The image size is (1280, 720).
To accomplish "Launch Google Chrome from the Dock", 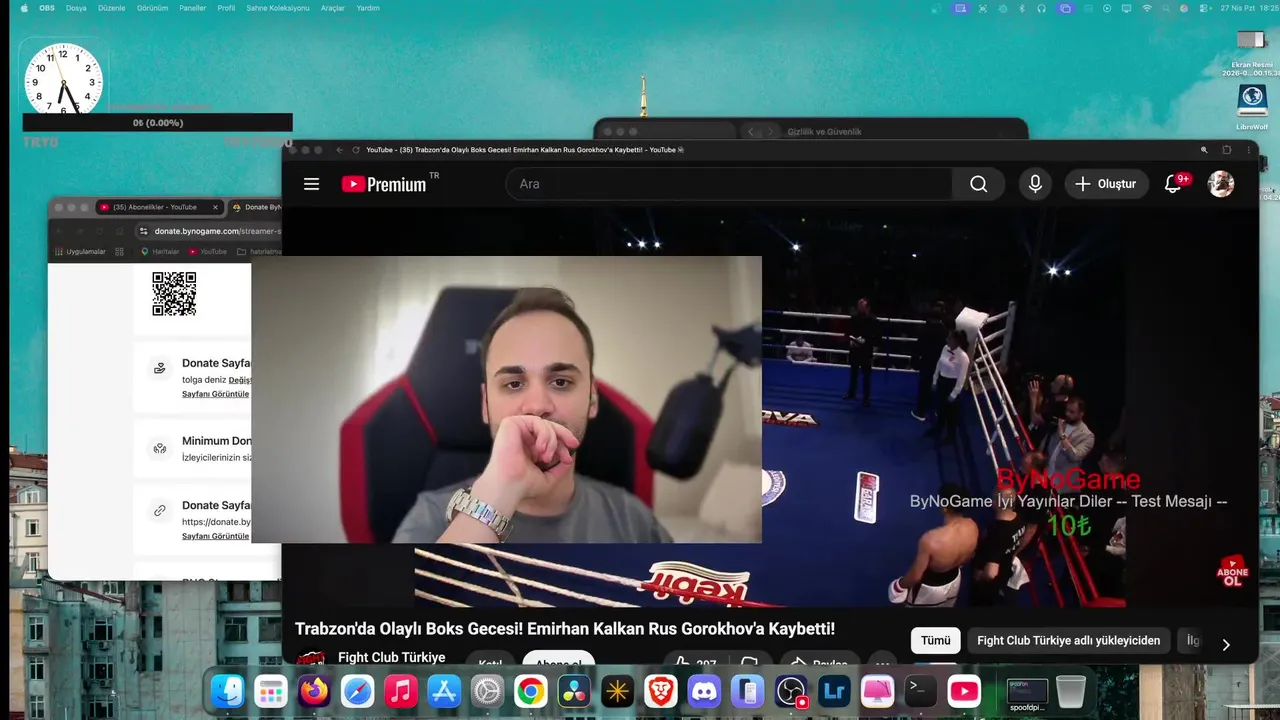I will [x=531, y=691].
